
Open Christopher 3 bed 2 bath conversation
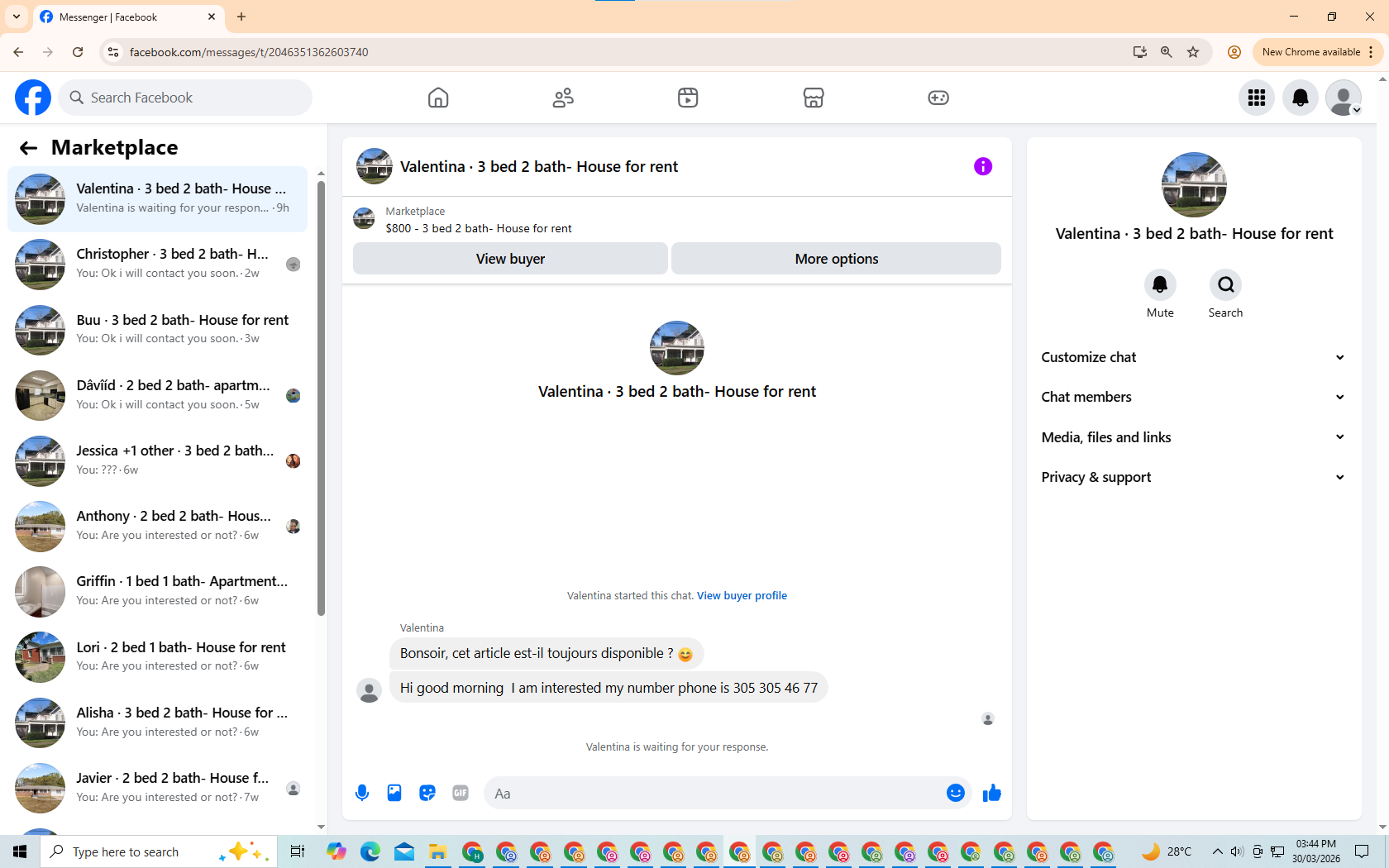tap(157, 265)
